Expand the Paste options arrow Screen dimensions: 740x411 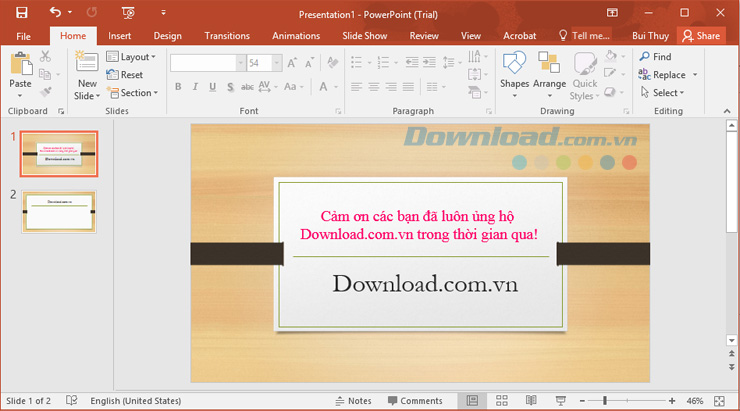(20, 96)
